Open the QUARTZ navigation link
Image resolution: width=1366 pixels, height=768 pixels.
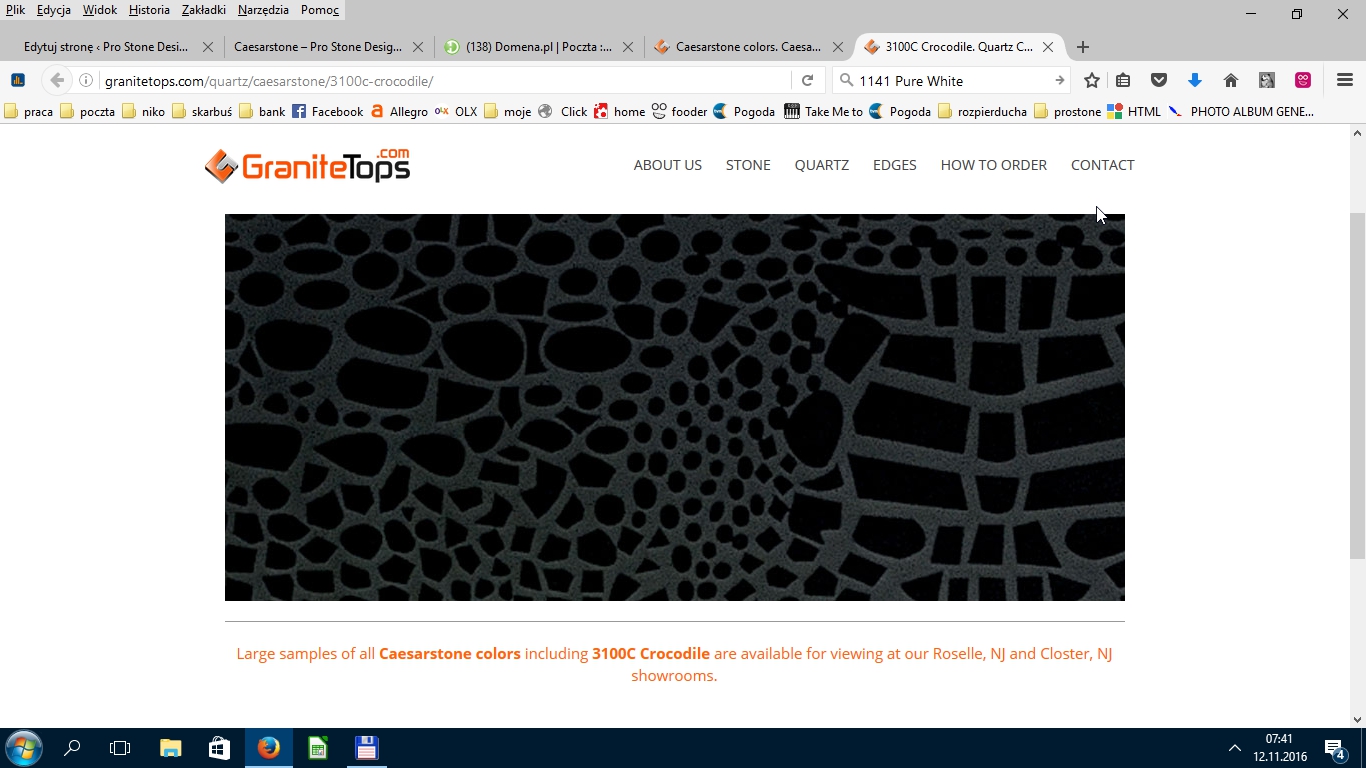[x=821, y=165]
